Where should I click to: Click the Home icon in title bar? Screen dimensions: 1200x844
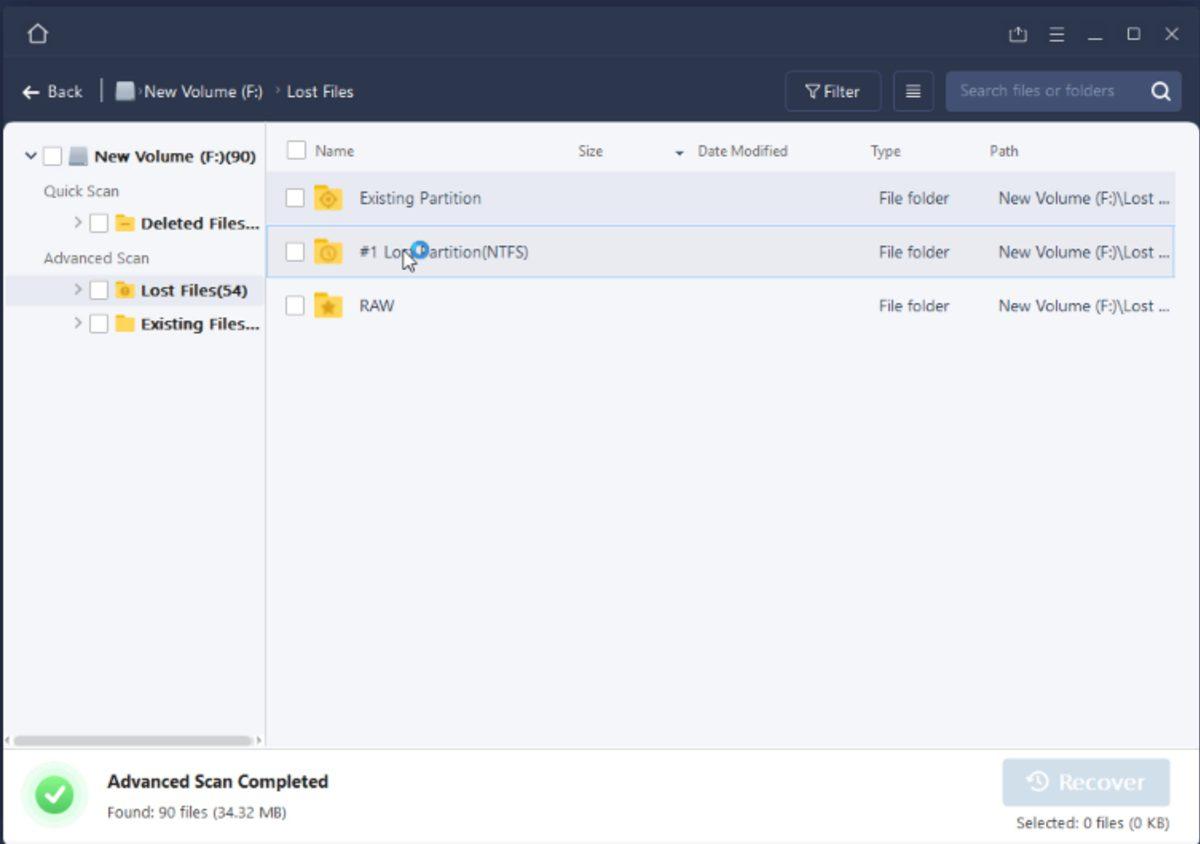(37, 34)
